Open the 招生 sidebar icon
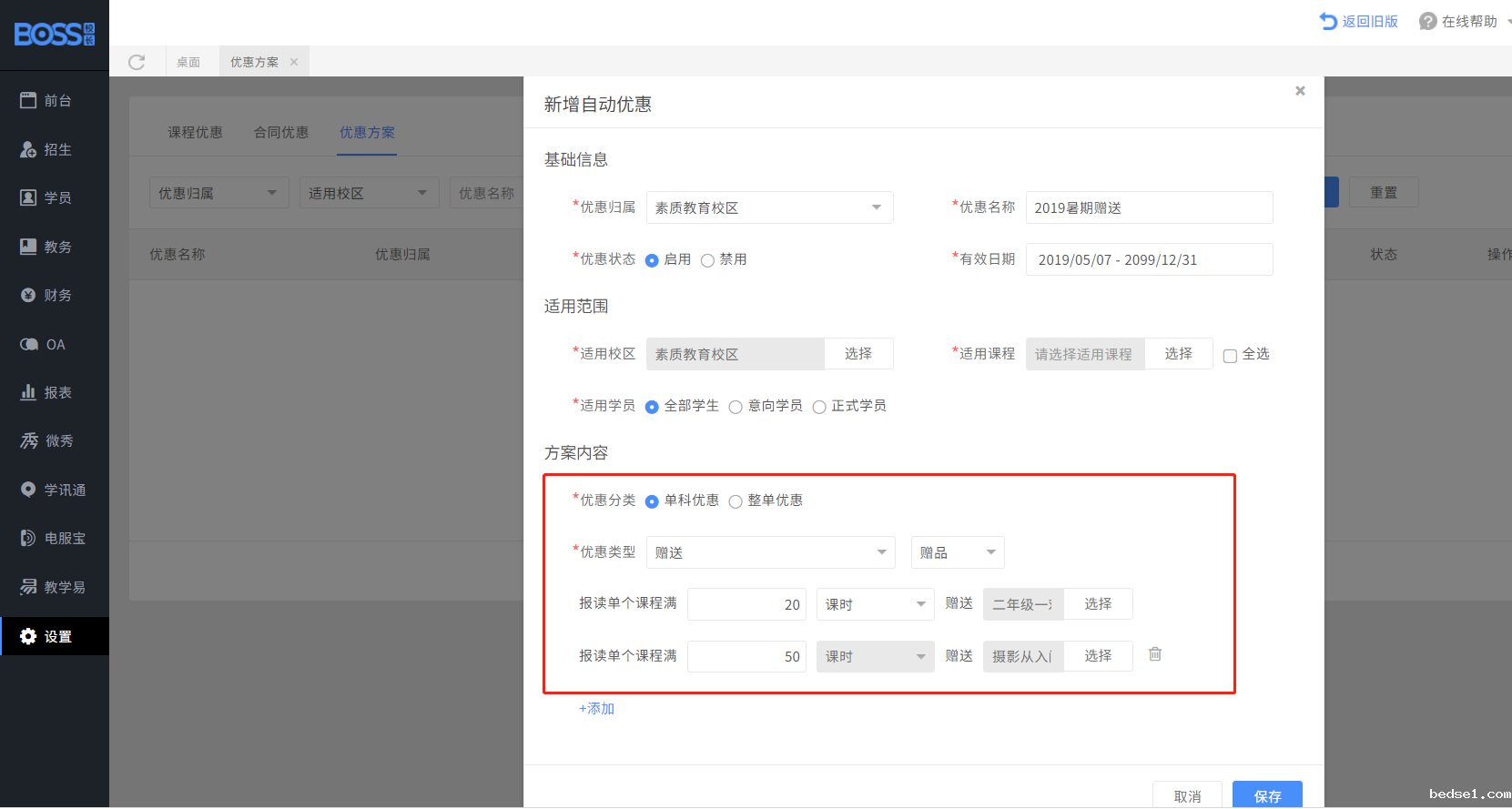1512x809 pixels. (28, 149)
